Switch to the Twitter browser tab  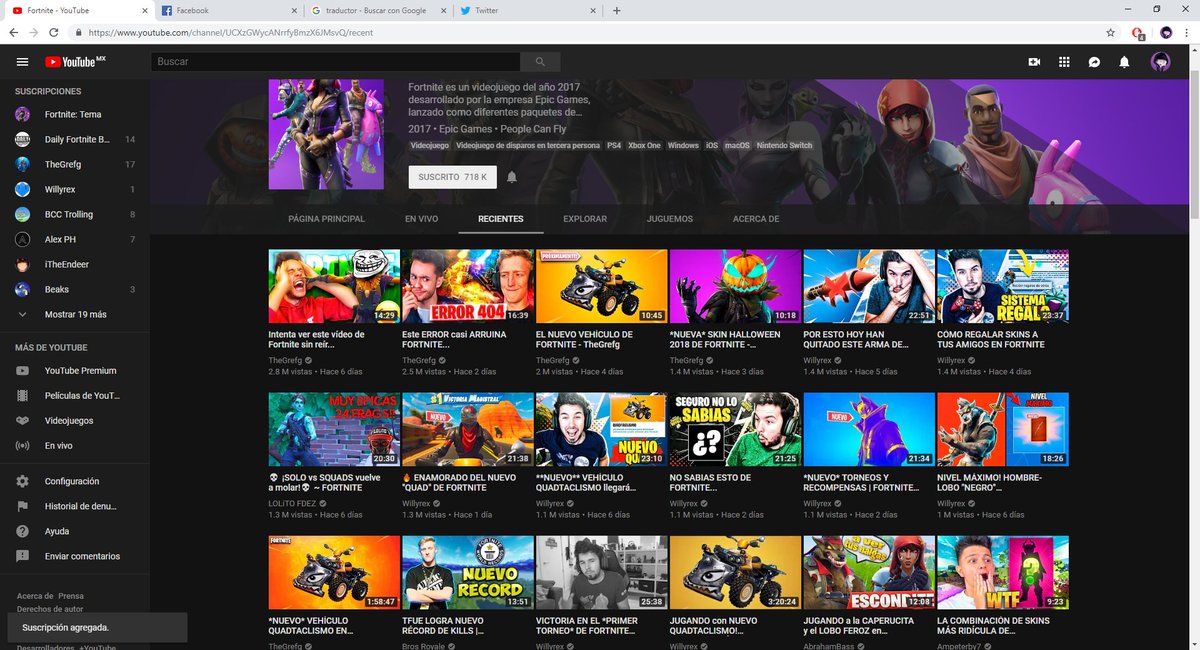[528, 11]
